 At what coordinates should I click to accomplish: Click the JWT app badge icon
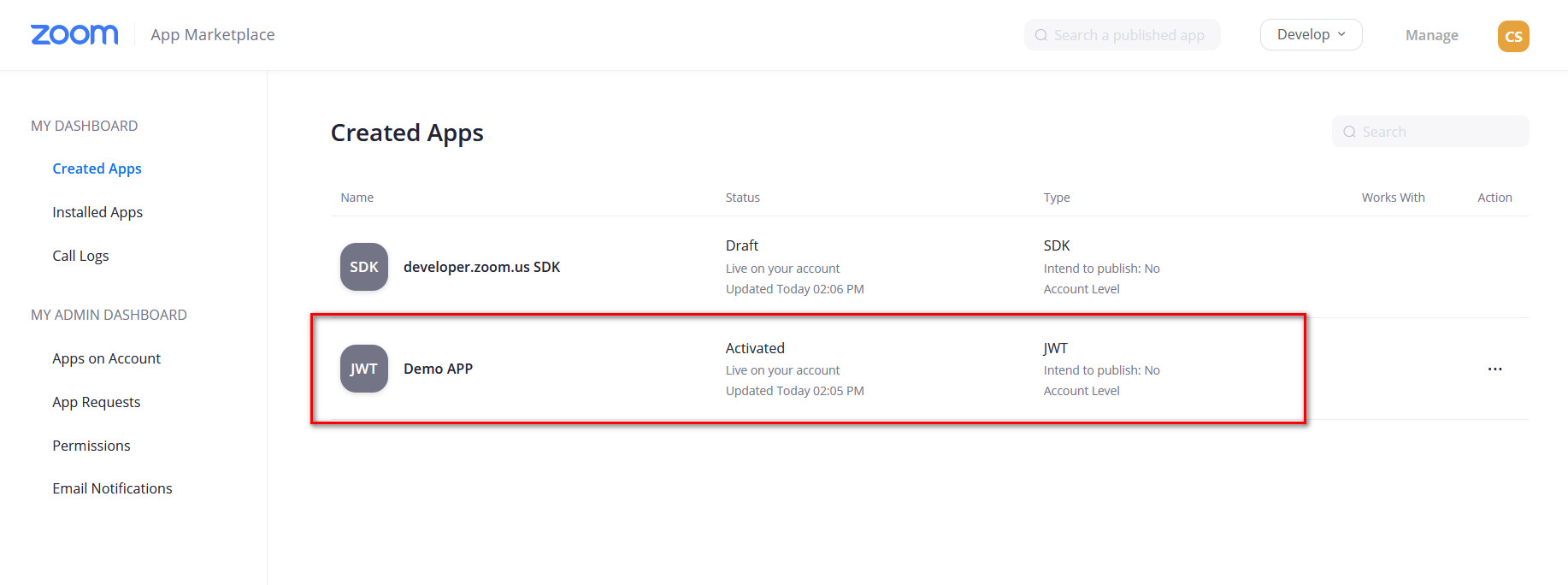click(x=364, y=369)
